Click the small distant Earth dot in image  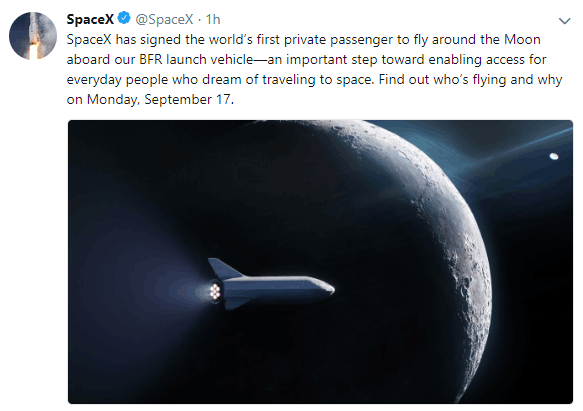(554, 156)
